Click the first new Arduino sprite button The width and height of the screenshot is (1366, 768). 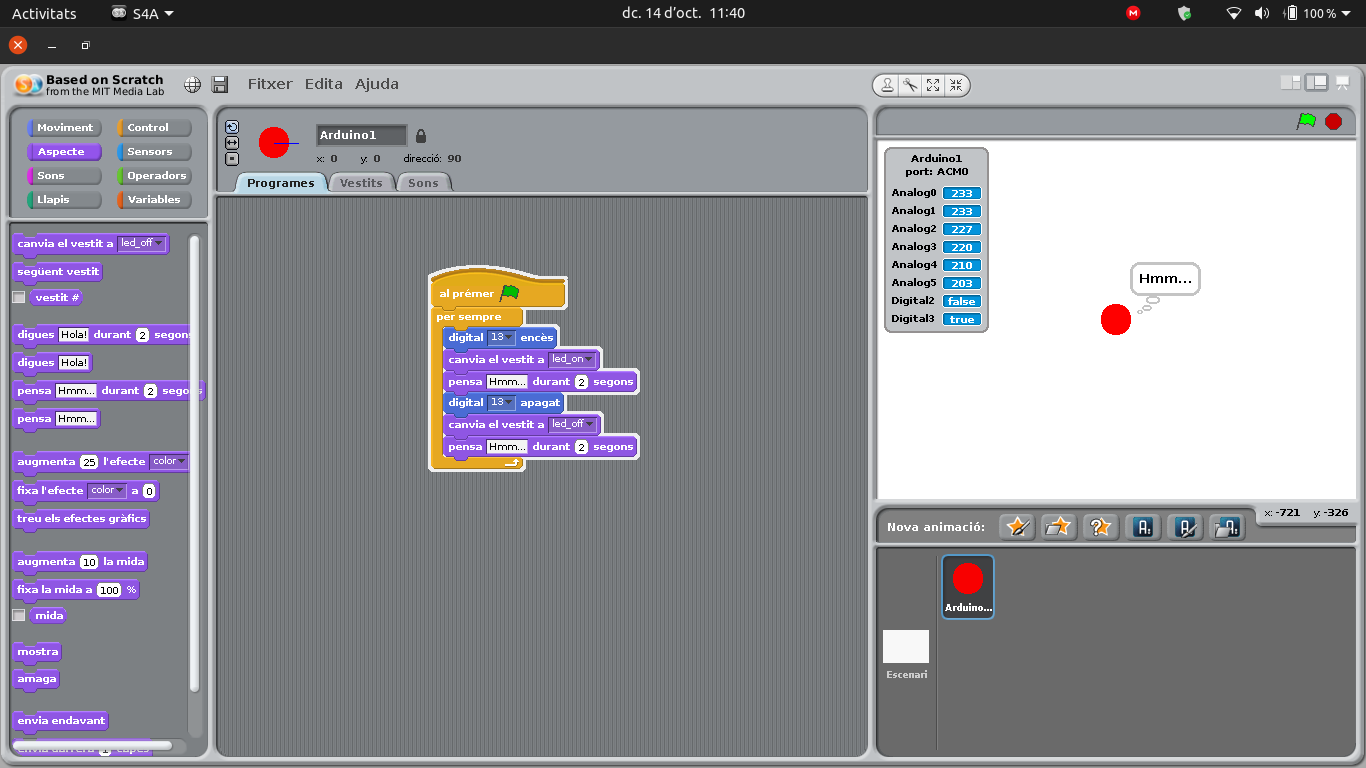pos(1143,526)
